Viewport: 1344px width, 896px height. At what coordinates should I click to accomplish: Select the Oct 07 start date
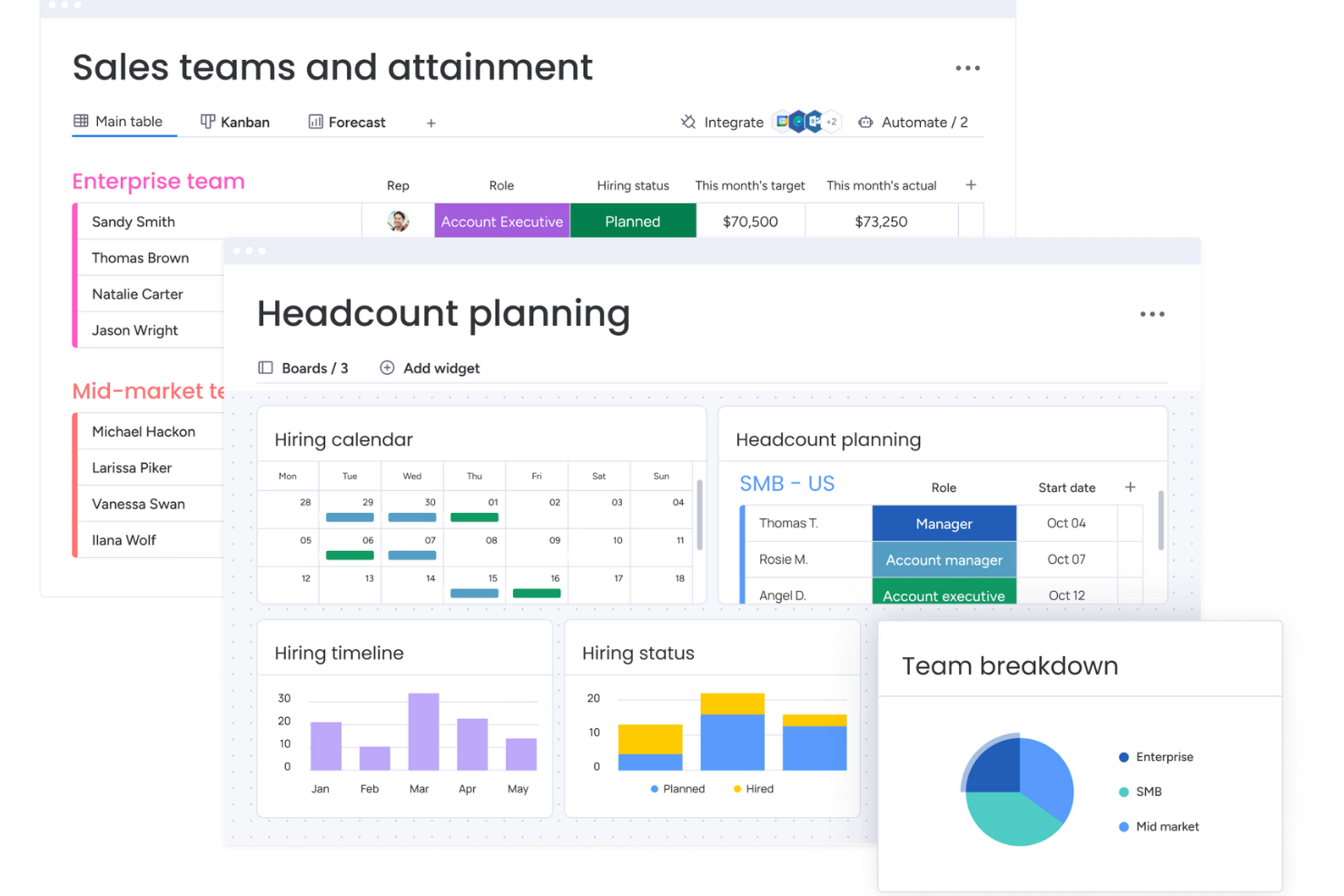(1067, 560)
